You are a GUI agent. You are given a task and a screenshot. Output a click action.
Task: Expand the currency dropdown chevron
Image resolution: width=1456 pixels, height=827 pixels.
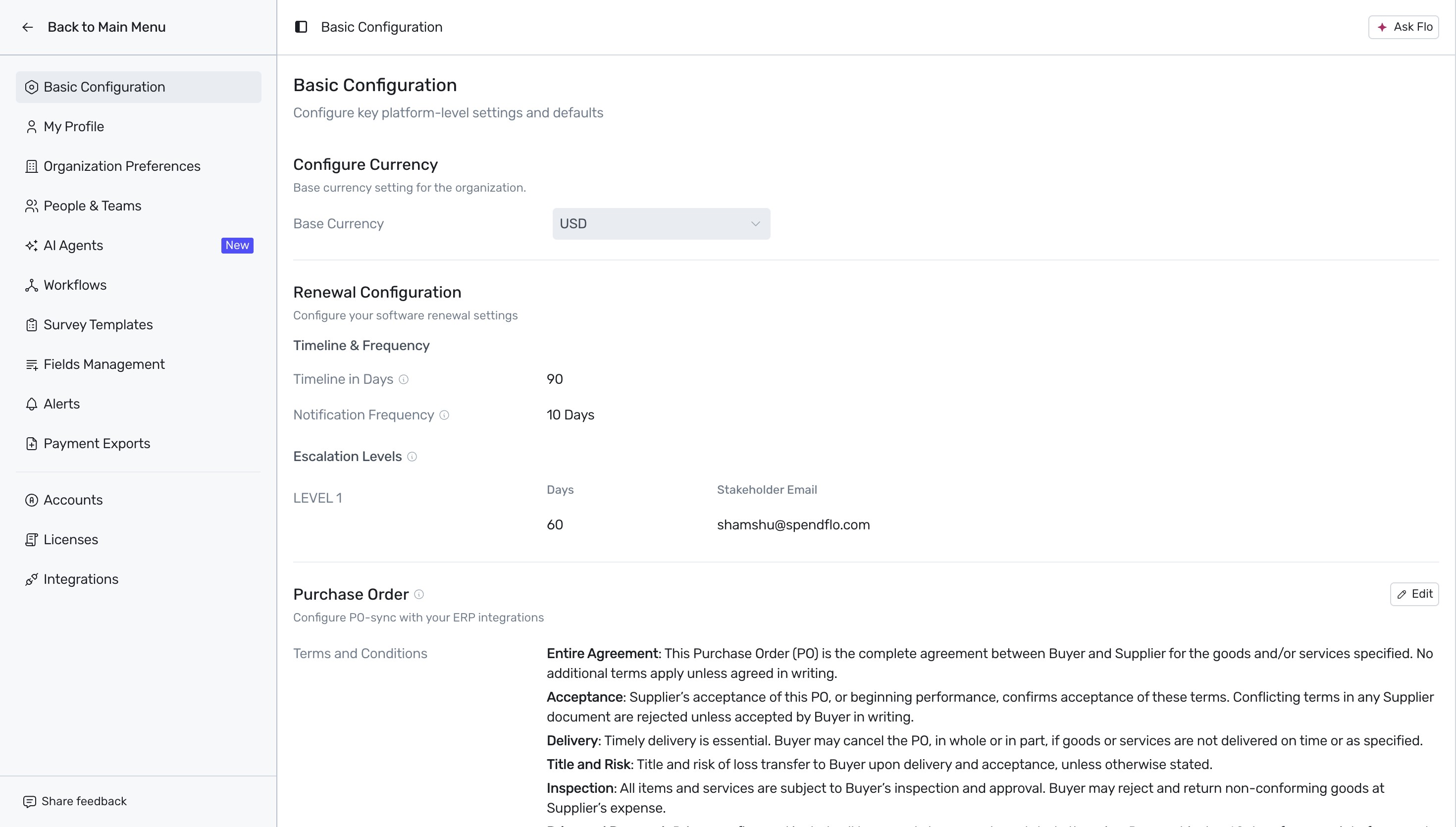[755, 224]
